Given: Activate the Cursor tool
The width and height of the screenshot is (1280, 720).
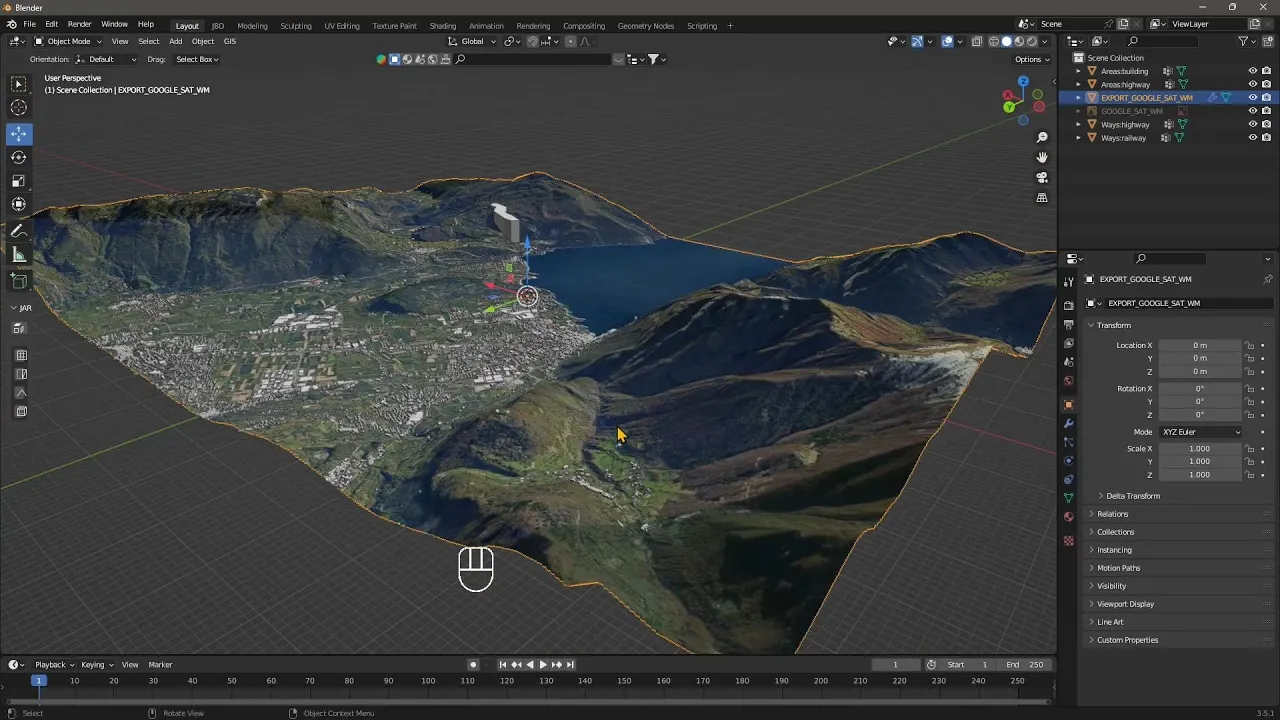Looking at the screenshot, I should click(x=19, y=108).
